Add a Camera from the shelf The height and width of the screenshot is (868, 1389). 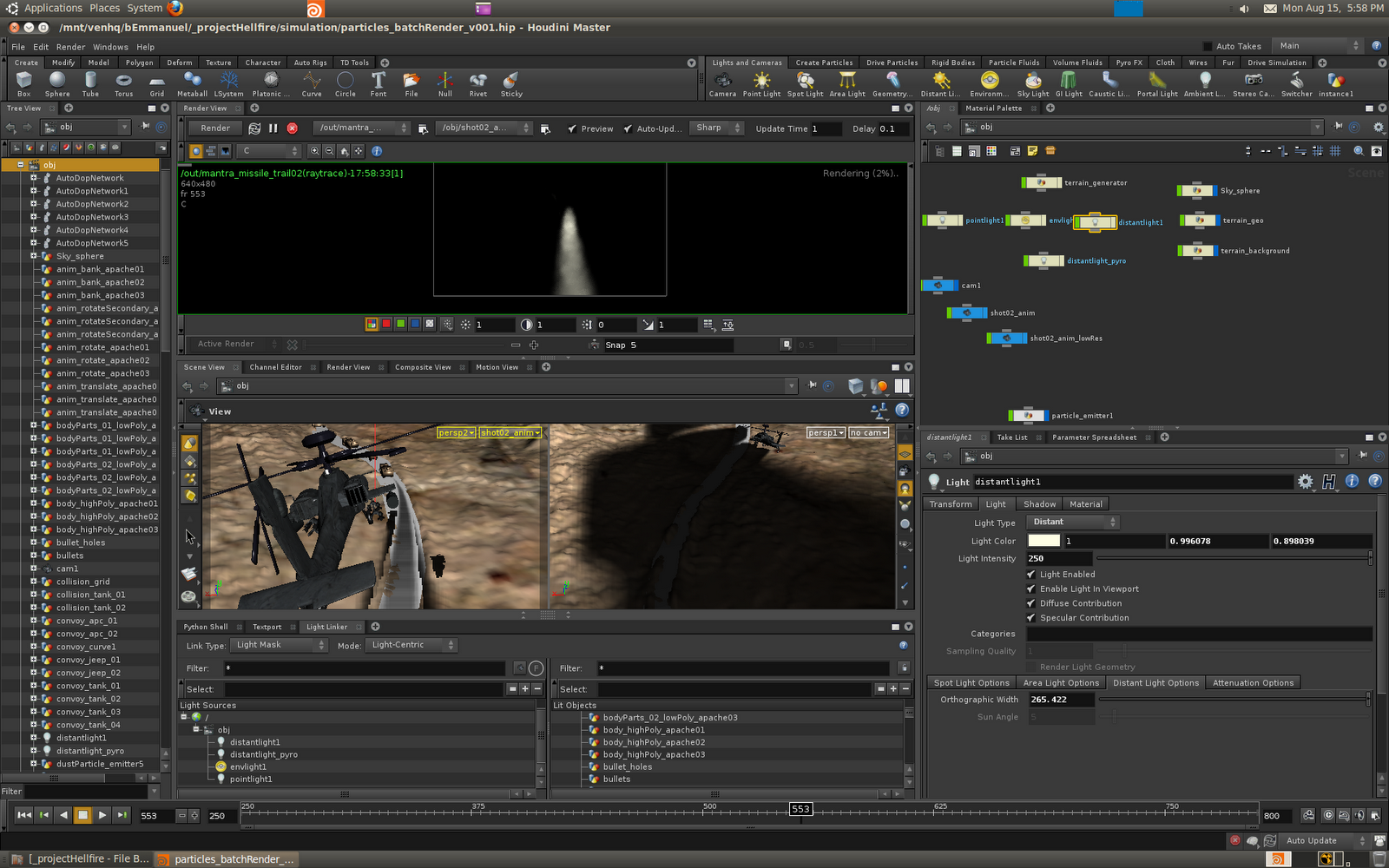722,82
